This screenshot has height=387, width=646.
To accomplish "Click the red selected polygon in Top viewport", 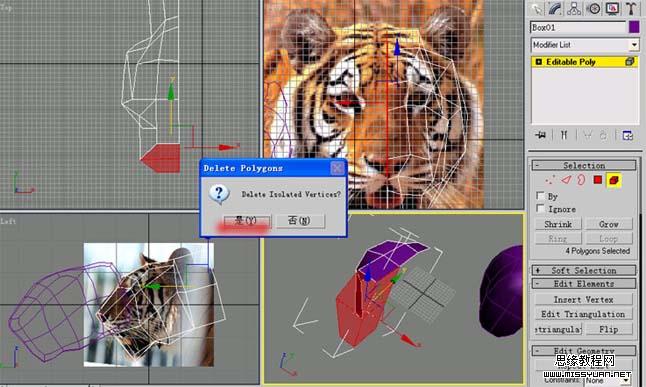I will pos(162,158).
